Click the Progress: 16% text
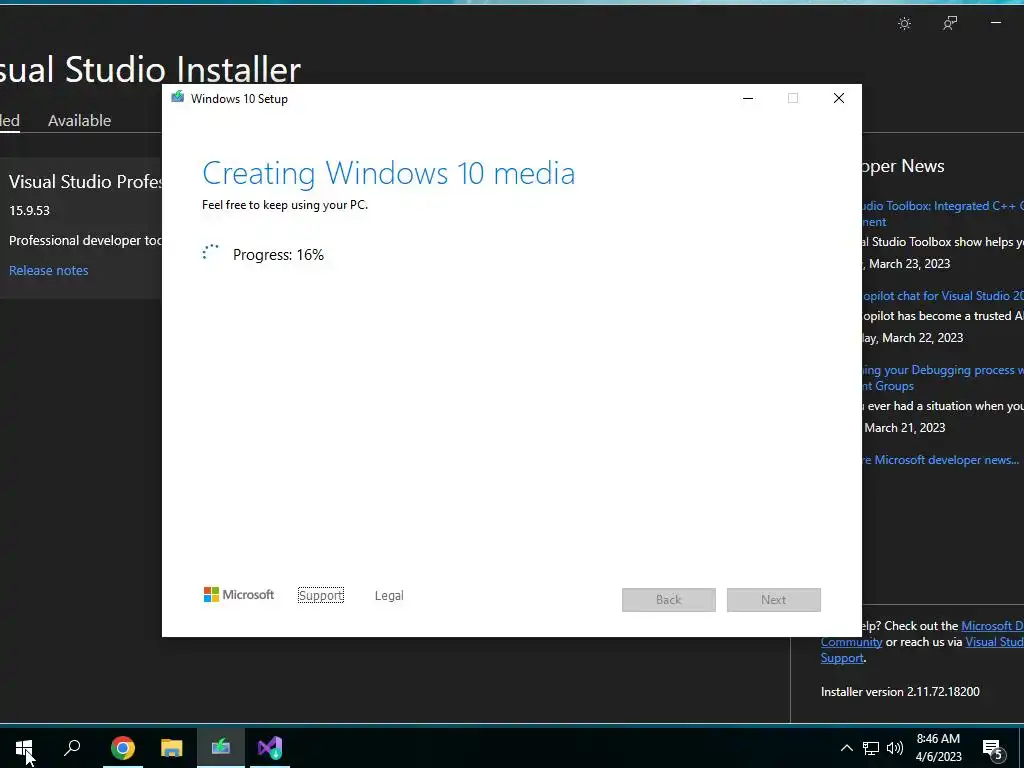Image resolution: width=1024 pixels, height=768 pixels. tap(278, 255)
